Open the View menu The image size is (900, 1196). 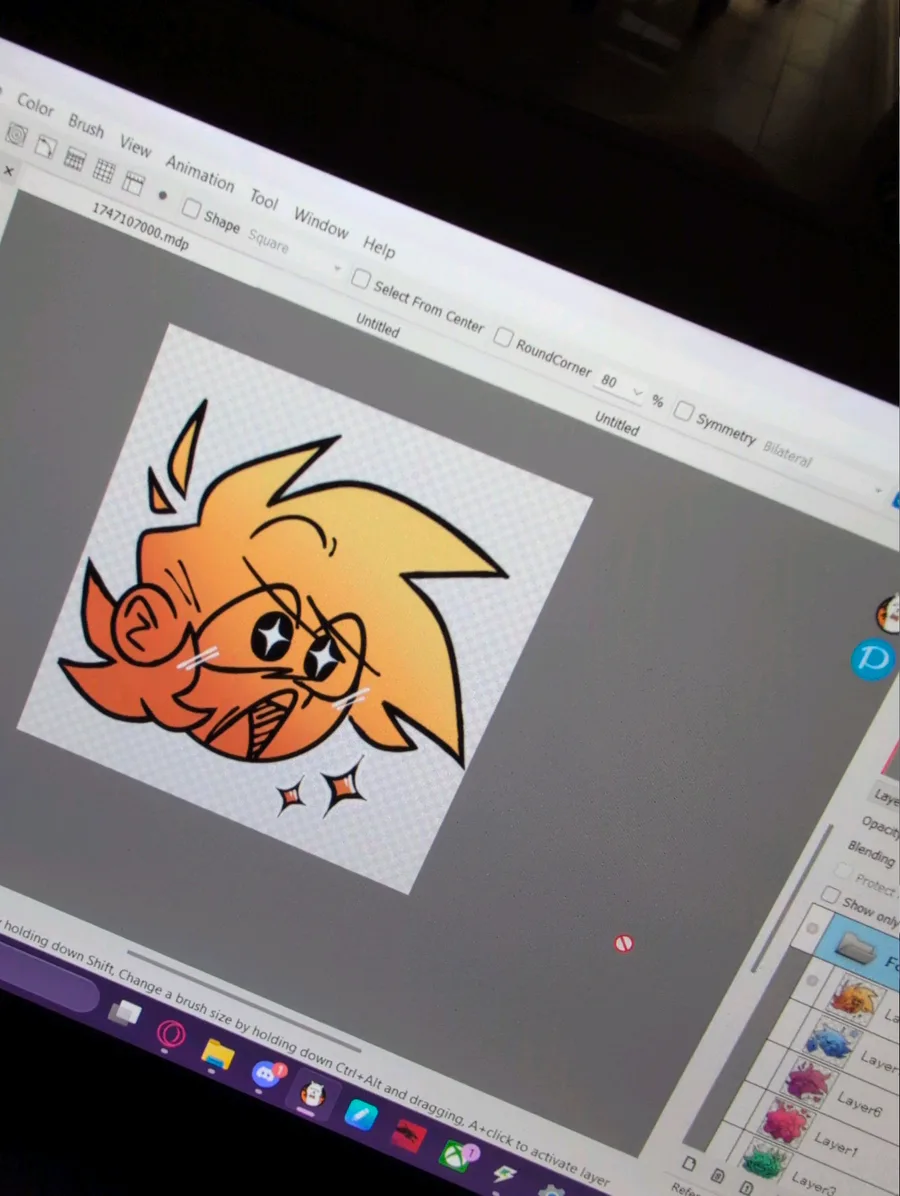(x=135, y=145)
